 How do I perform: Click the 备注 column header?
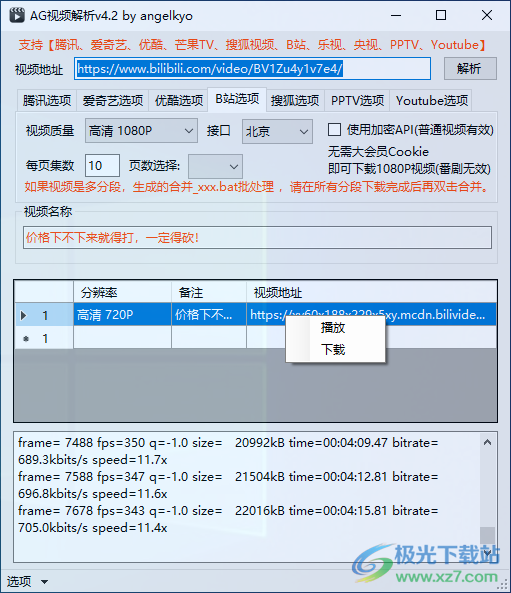(209, 292)
